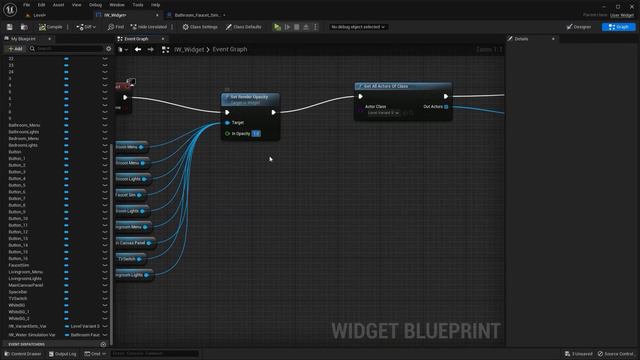
Task: Start play simulation with green play icon
Action: [x=278, y=27]
